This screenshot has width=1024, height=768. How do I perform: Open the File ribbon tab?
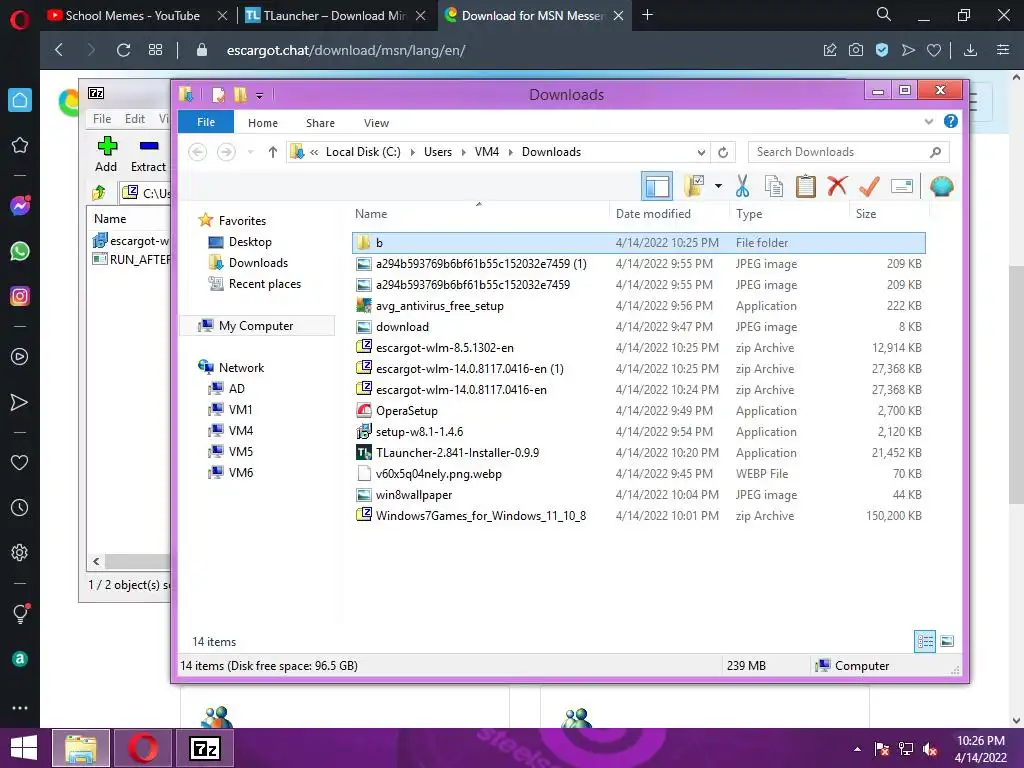click(206, 122)
